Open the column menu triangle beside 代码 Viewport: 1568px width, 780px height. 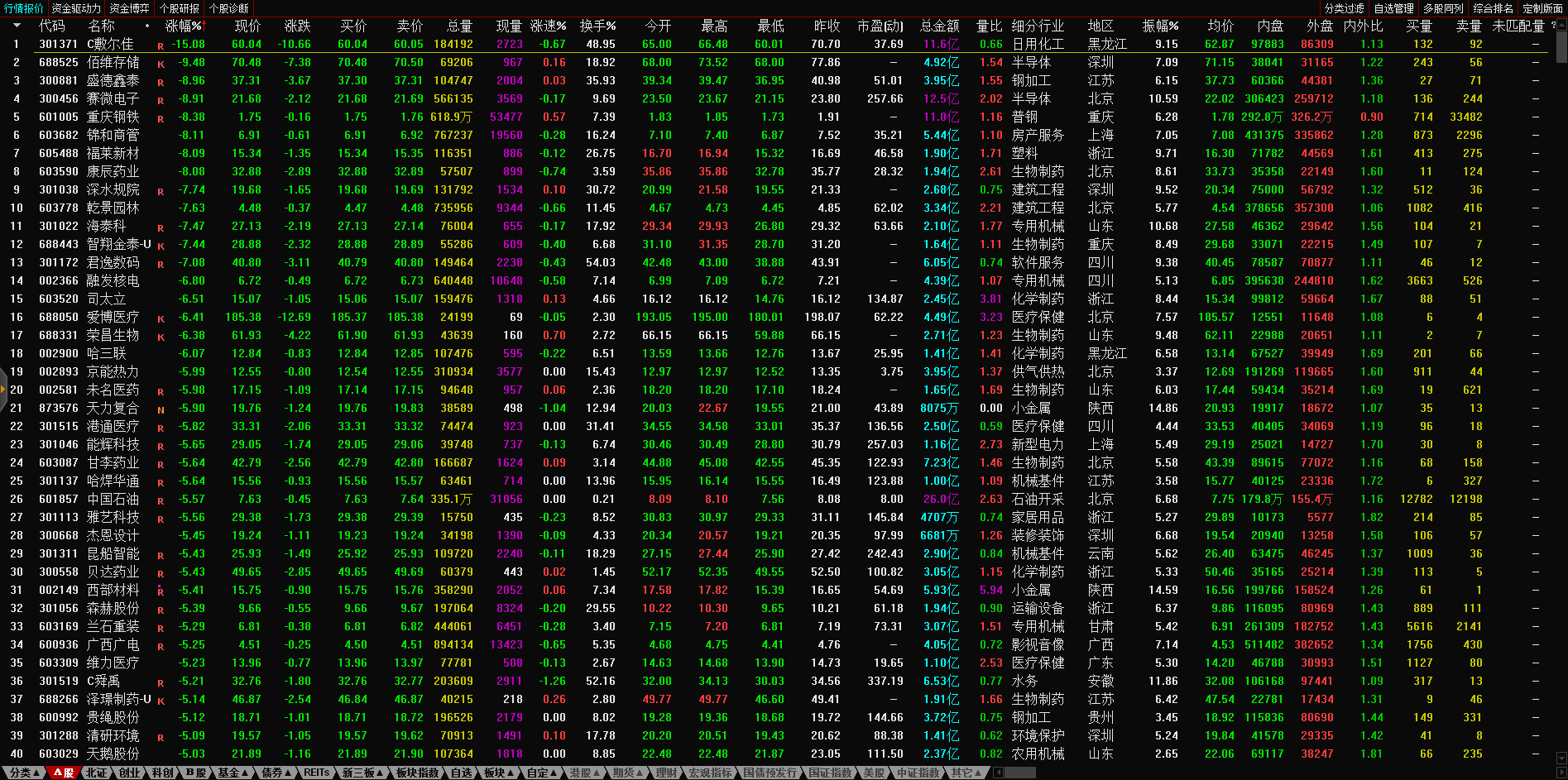coord(17,26)
